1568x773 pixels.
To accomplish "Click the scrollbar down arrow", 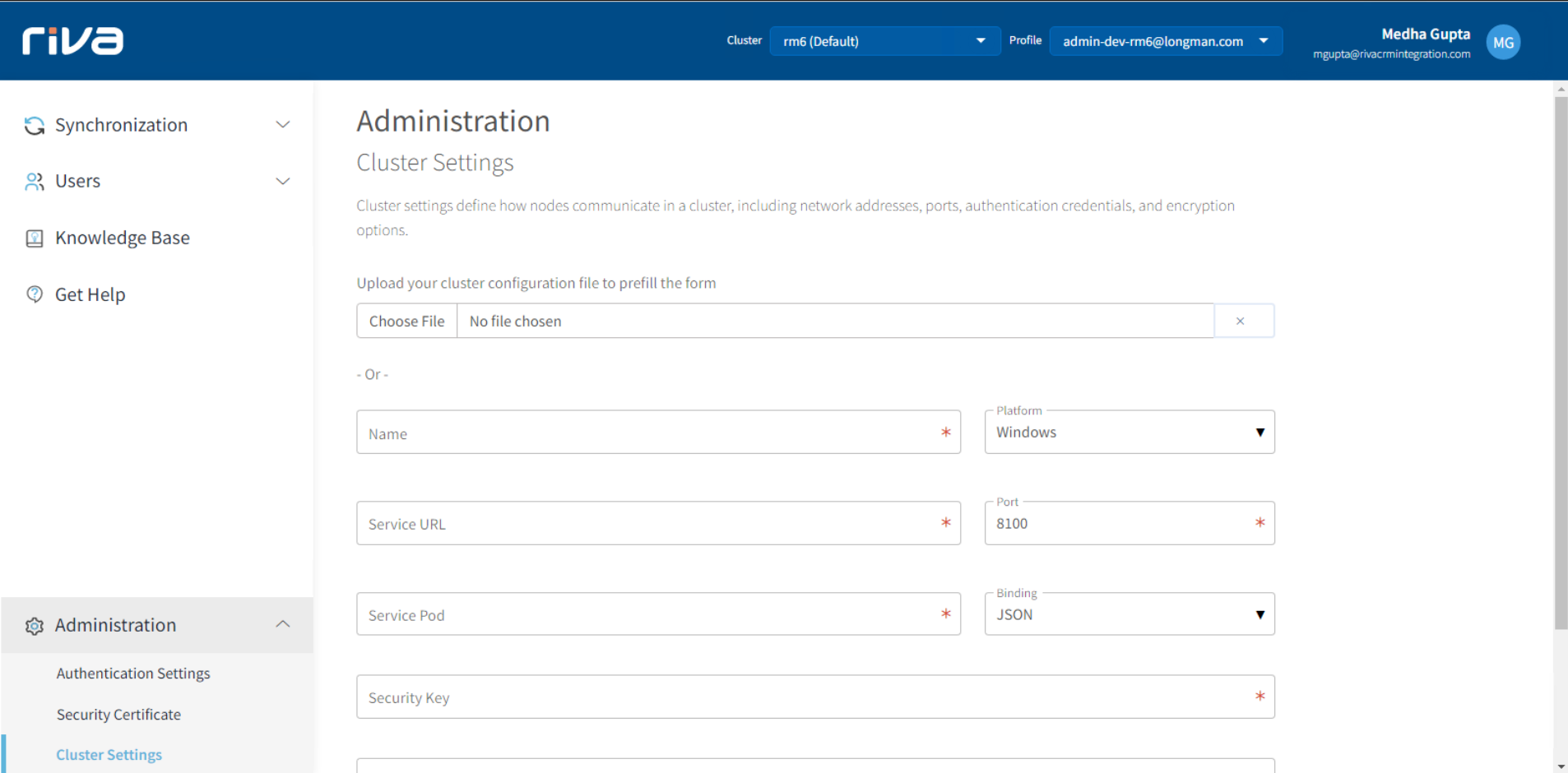I will click(x=1561, y=766).
